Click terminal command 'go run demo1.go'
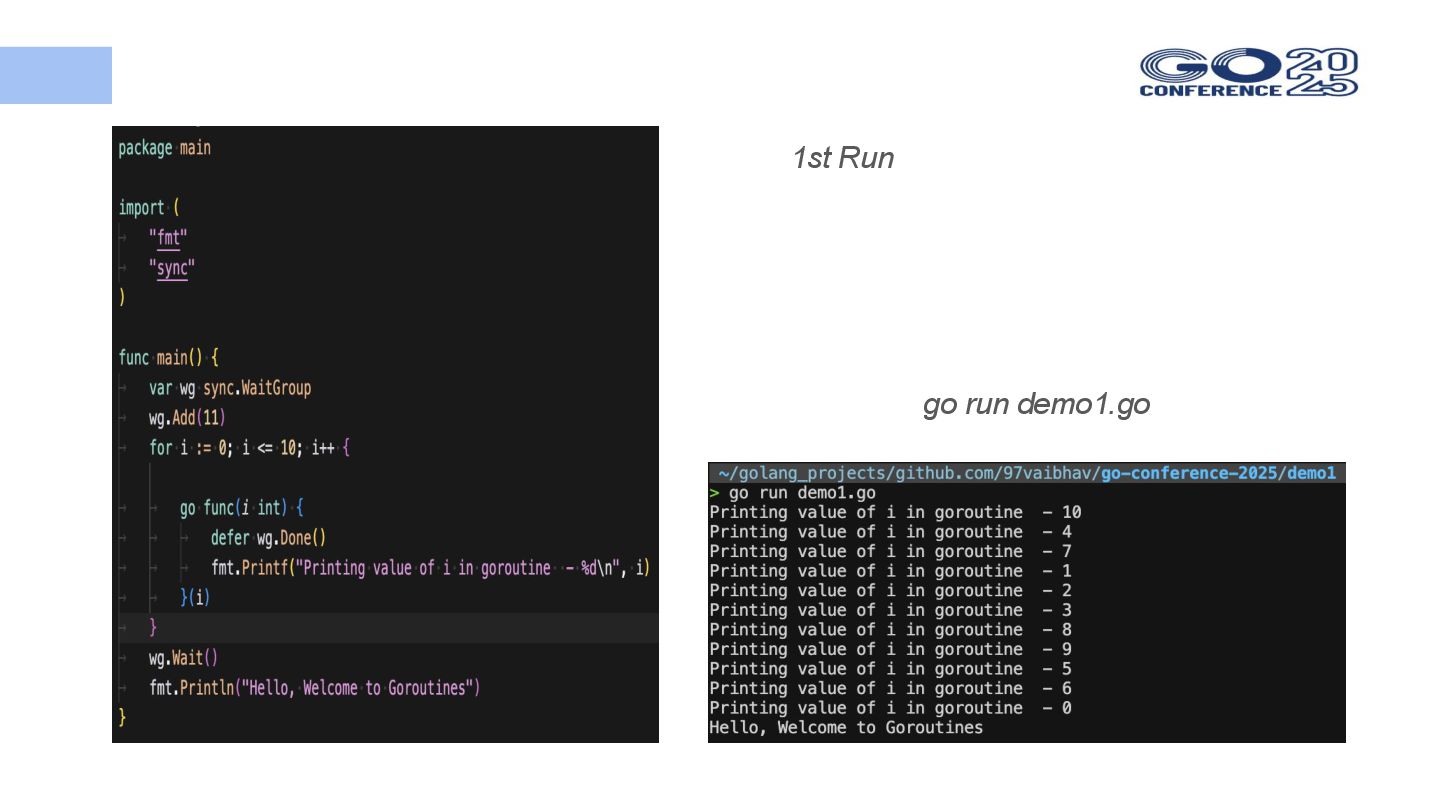 pyautogui.click(x=802, y=493)
